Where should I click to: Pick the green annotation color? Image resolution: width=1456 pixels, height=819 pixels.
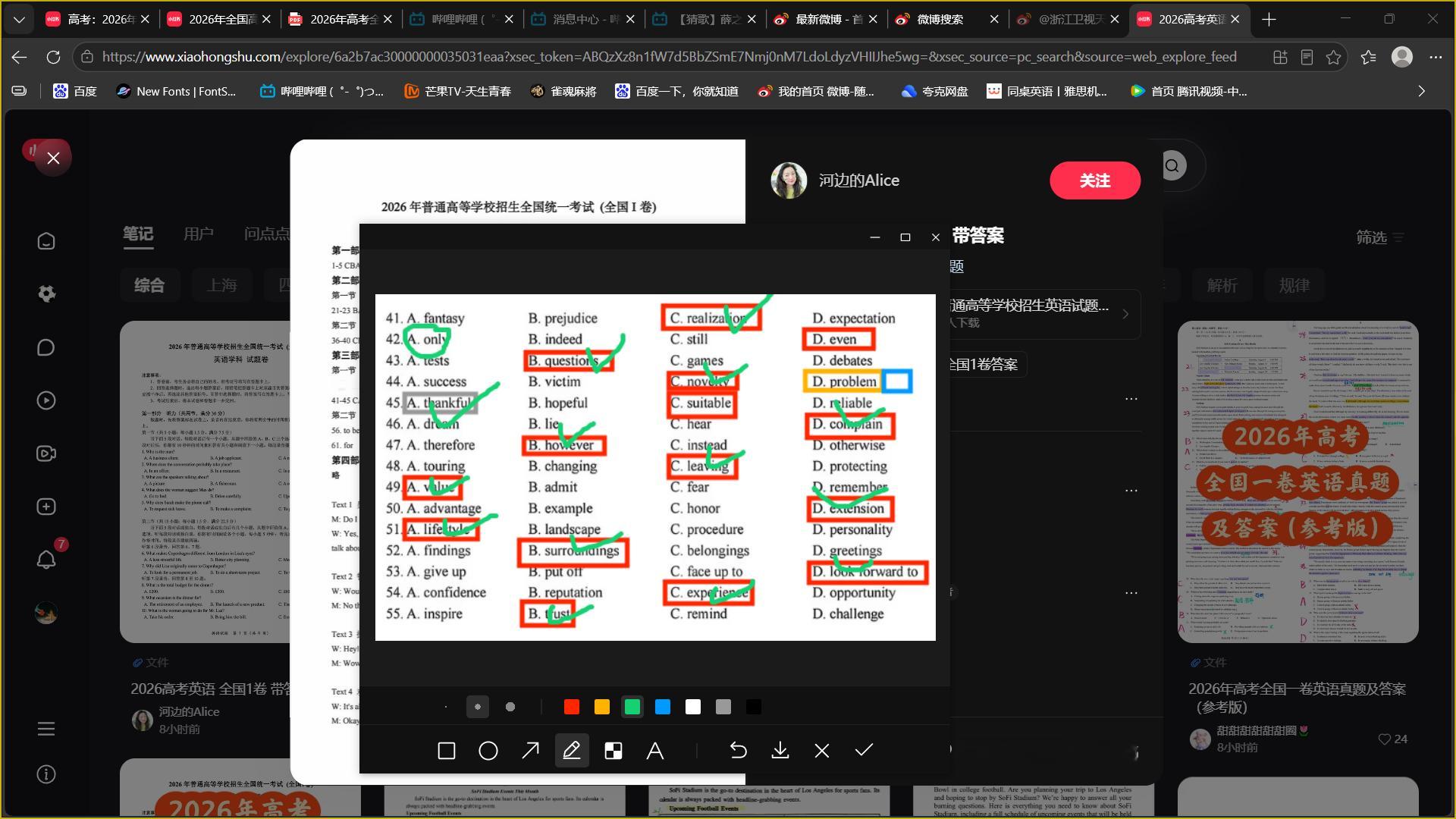pos(632,707)
